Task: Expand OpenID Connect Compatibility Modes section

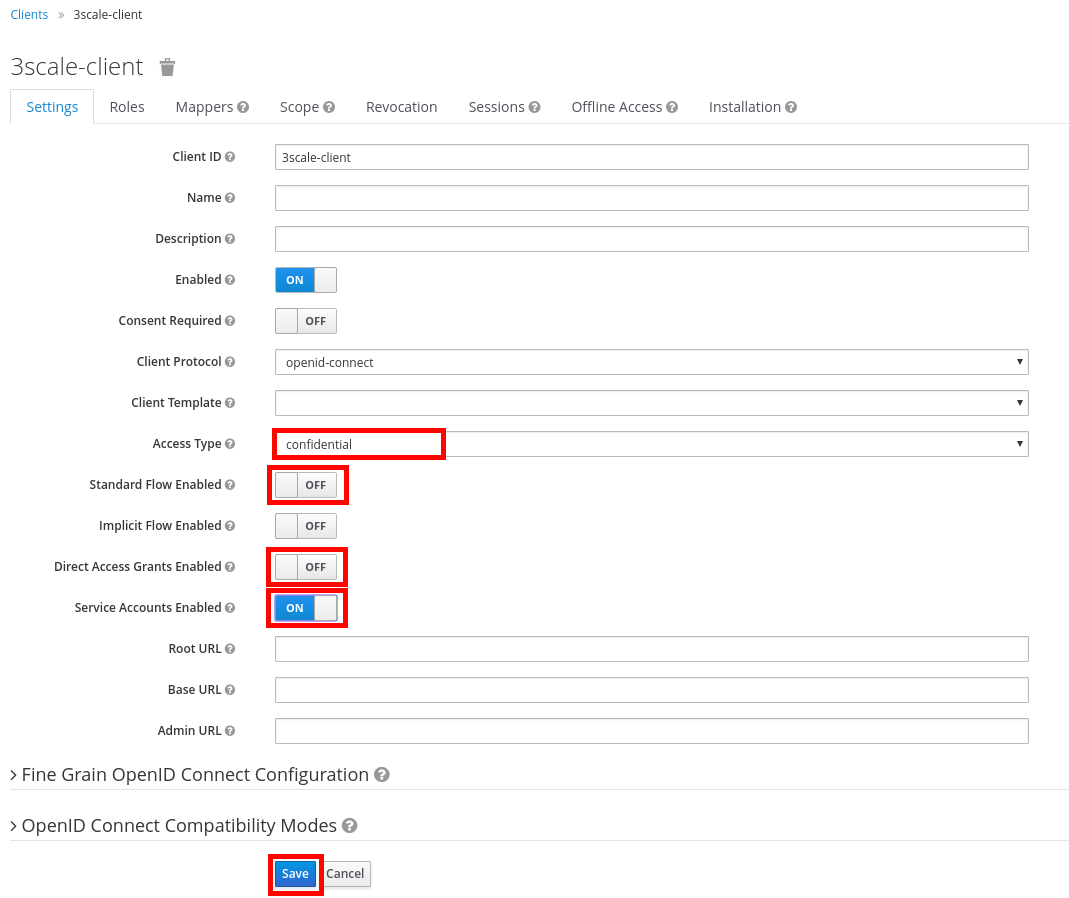Action: pyautogui.click(x=178, y=826)
